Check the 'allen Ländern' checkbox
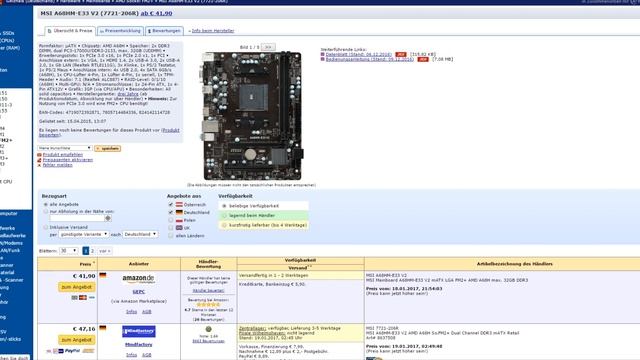This screenshot has height=360, width=640. click(x=171, y=236)
